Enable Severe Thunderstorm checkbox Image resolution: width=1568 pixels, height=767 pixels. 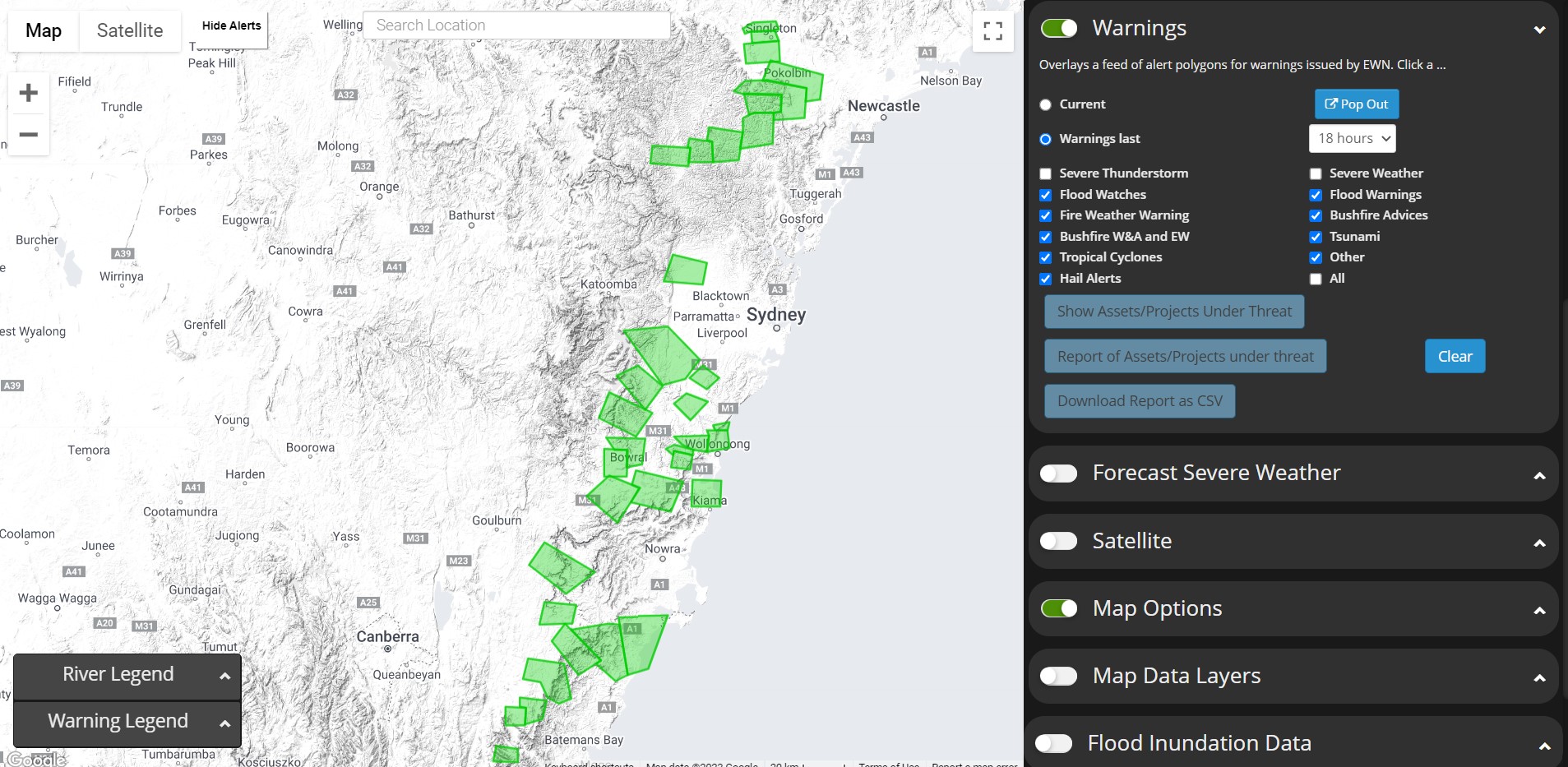coord(1045,173)
